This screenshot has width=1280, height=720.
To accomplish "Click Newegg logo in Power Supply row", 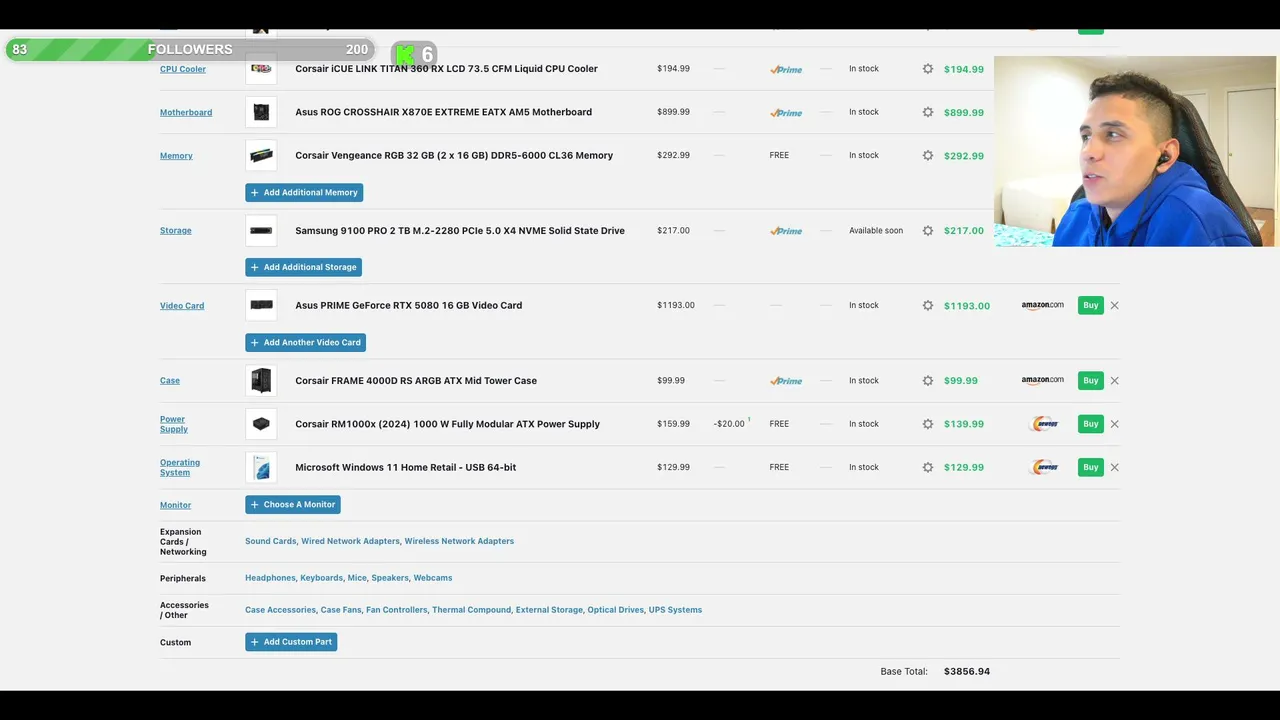I will point(1044,424).
